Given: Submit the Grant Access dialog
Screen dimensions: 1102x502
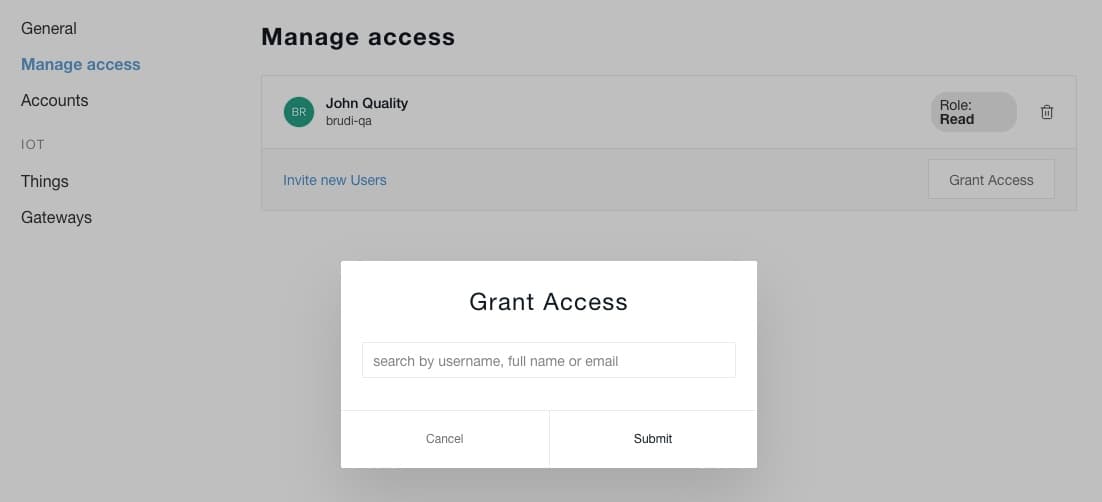Looking at the screenshot, I should (653, 439).
